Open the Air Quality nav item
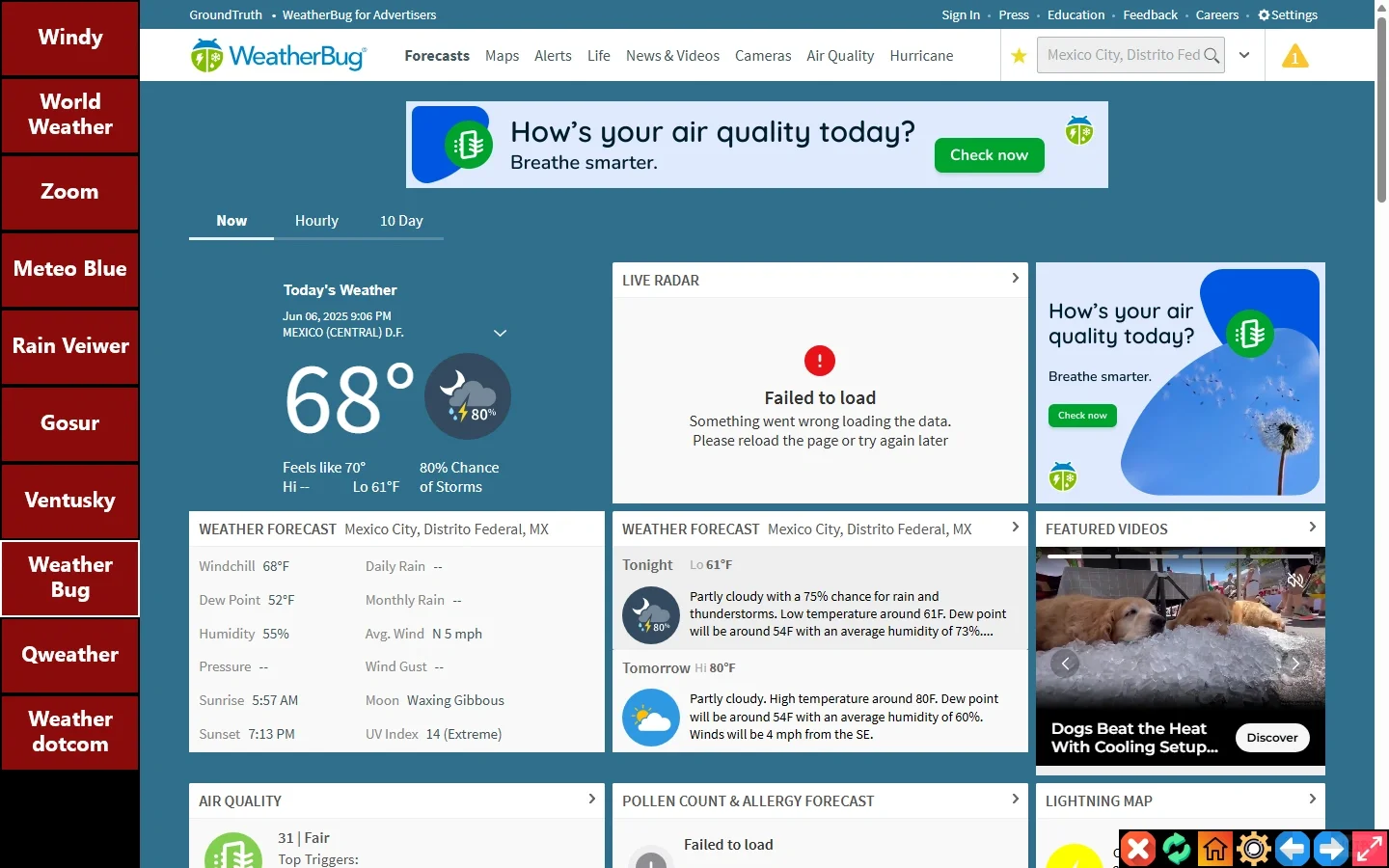The image size is (1389, 868). [x=840, y=56]
